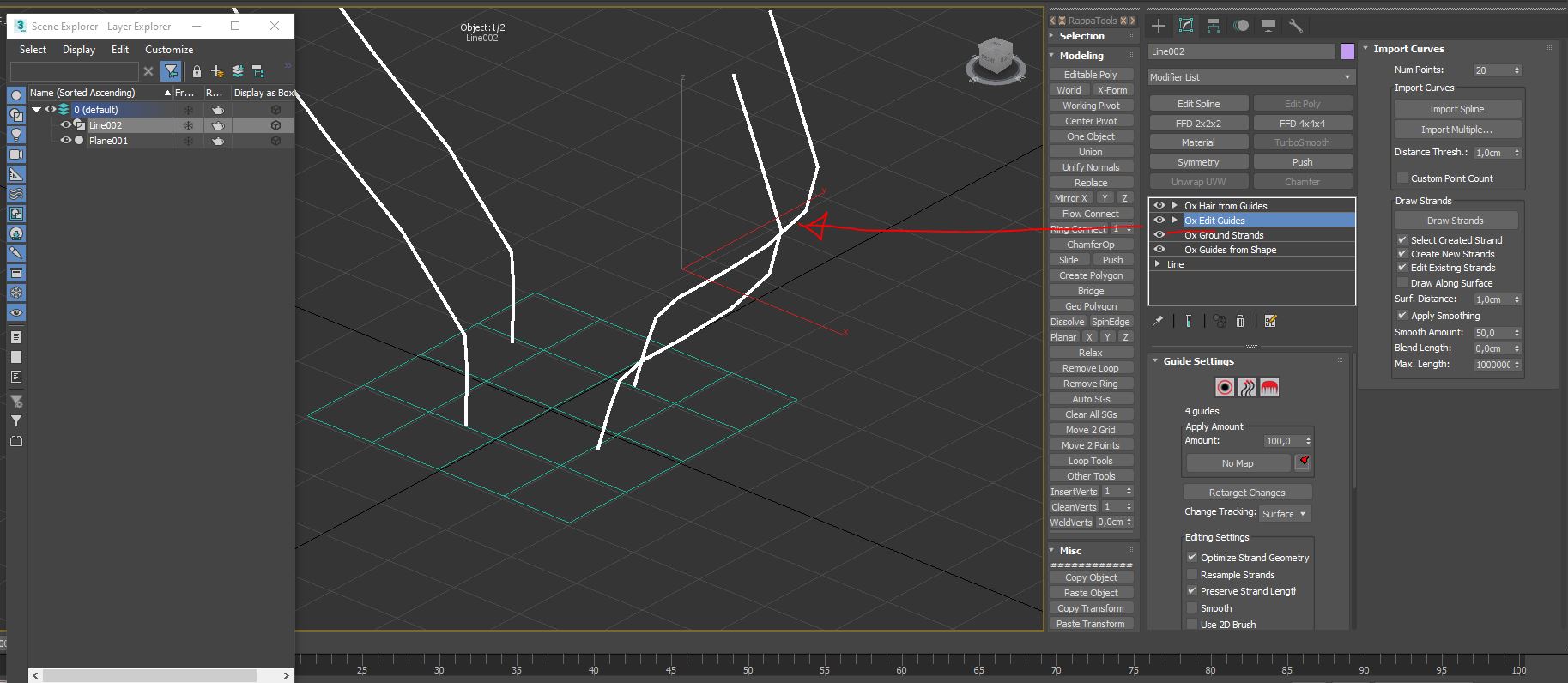Open the Change Tracking Surface dropdown
The width and height of the screenshot is (1568, 683).
1285,514
